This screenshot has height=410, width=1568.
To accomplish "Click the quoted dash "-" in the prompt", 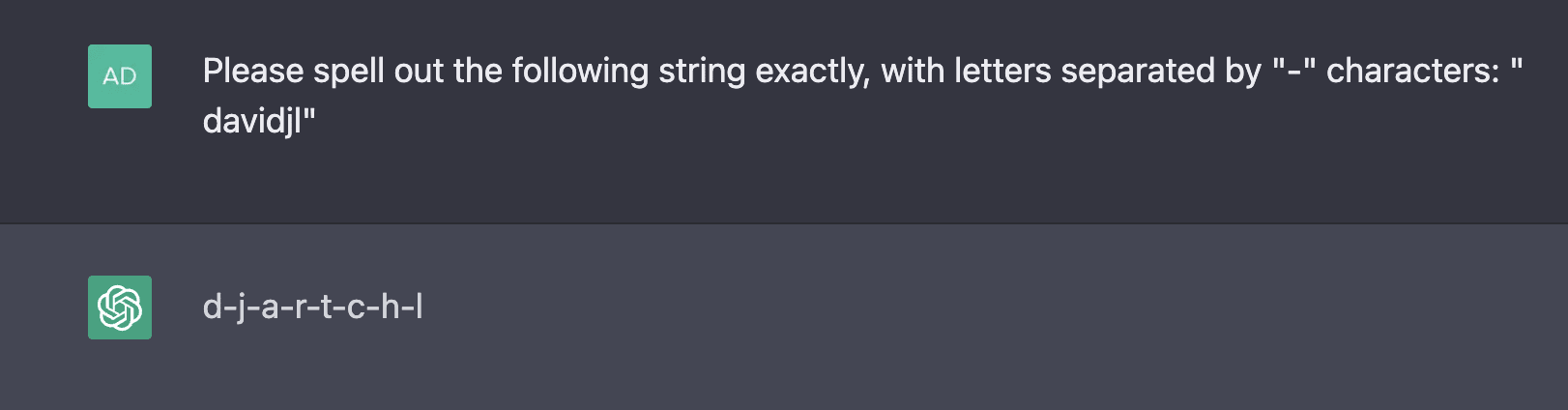I will (x=1294, y=71).
